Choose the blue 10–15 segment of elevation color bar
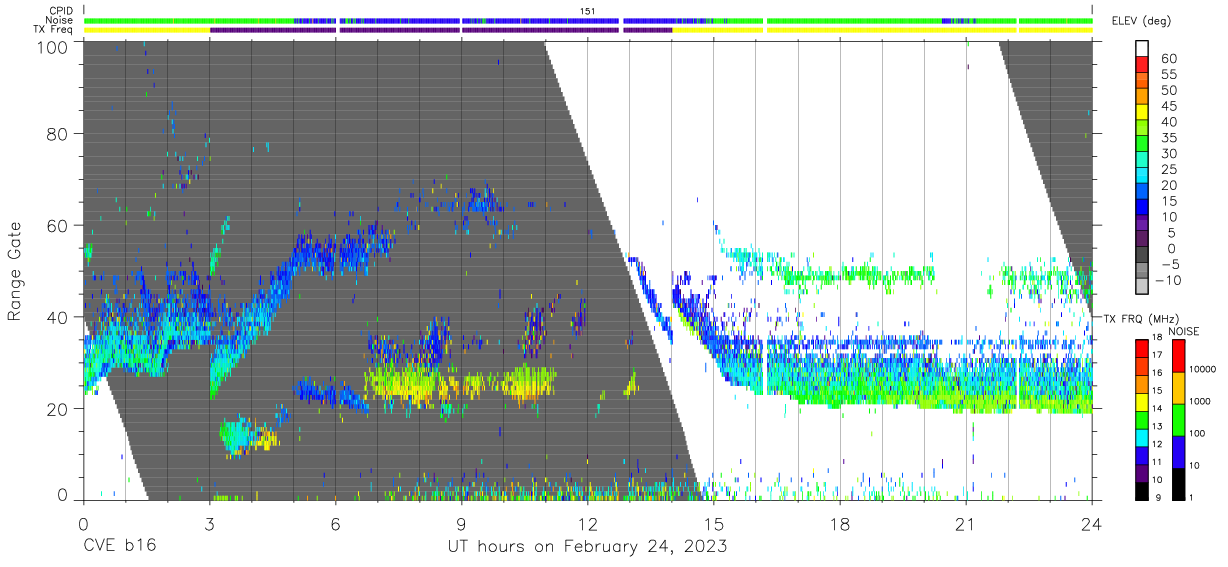This screenshot has width=1228, height=567. [x=1143, y=208]
